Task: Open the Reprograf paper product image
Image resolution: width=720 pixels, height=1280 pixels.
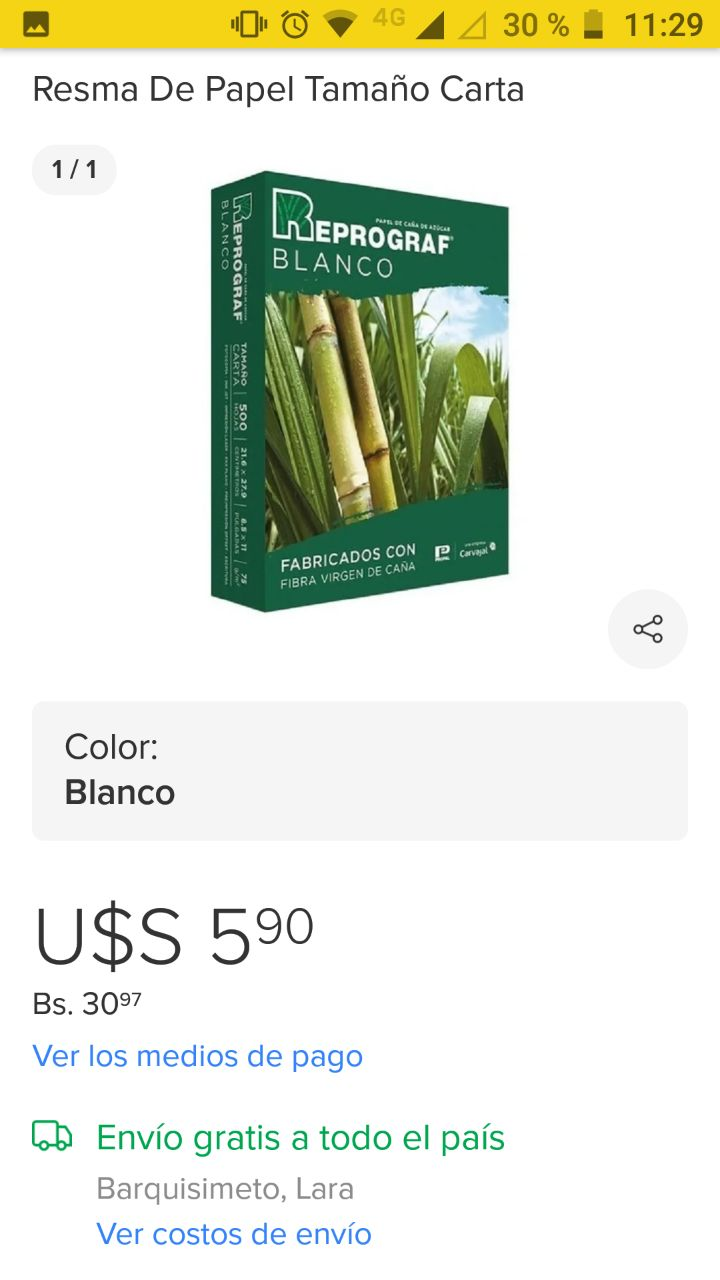Action: click(360, 391)
